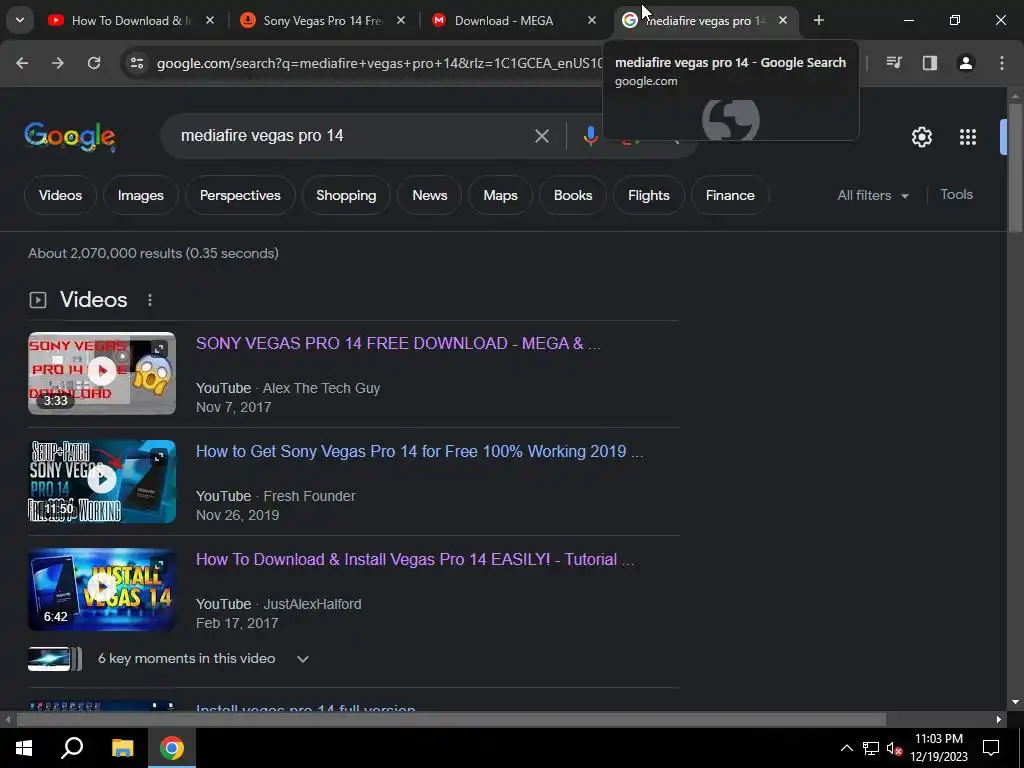Viewport: 1024px width, 768px height.
Task: Play the Install Vegas 14 6:42 thumbnail
Action: click(102, 589)
